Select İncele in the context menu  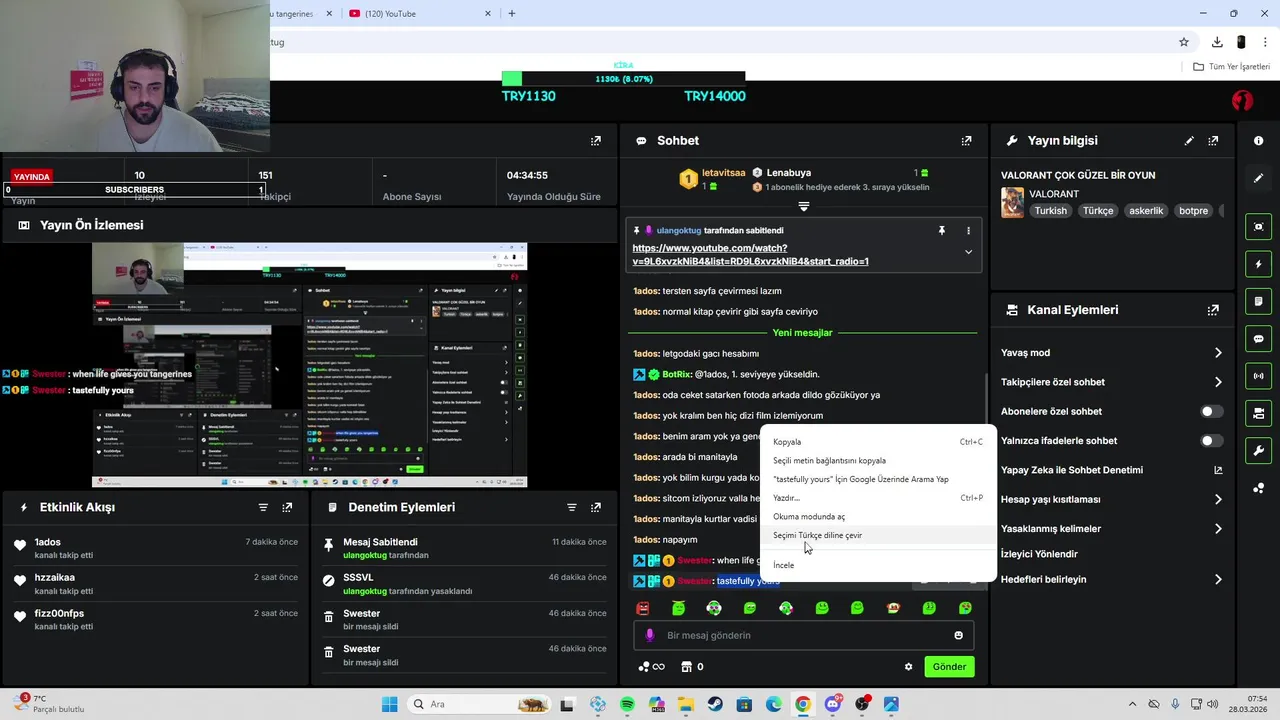point(878,565)
